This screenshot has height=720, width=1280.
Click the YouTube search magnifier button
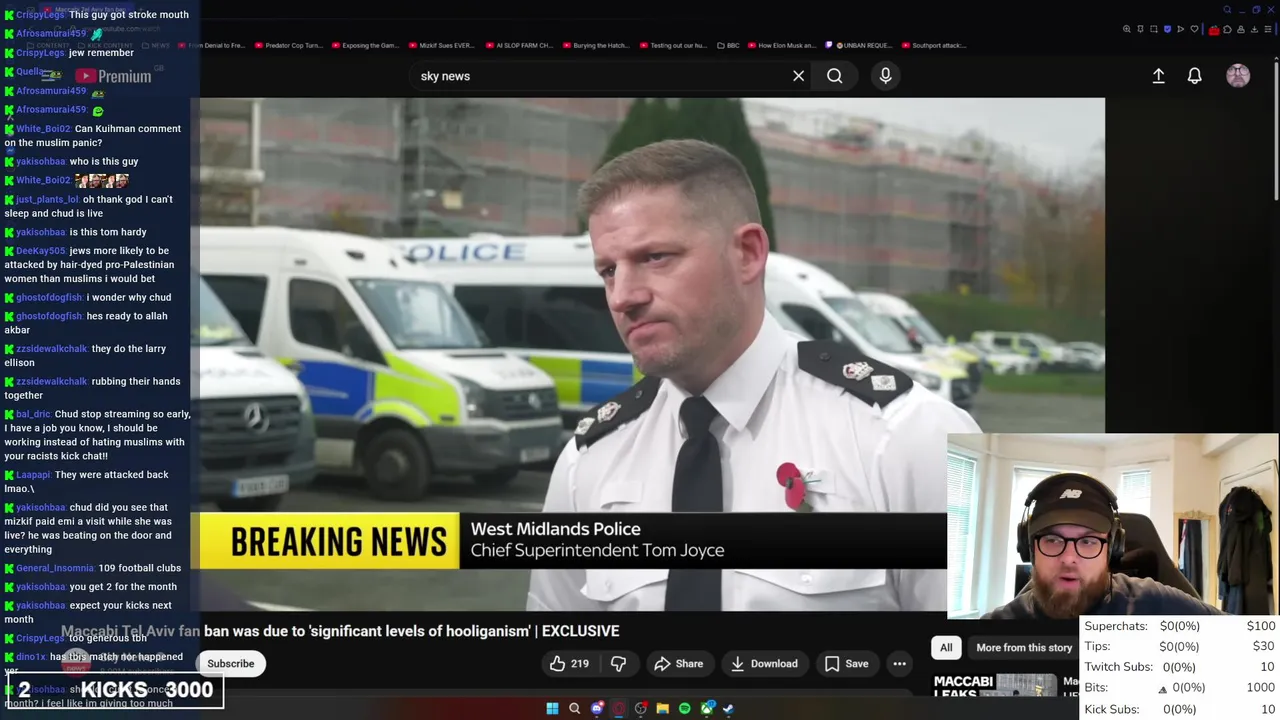[834, 76]
